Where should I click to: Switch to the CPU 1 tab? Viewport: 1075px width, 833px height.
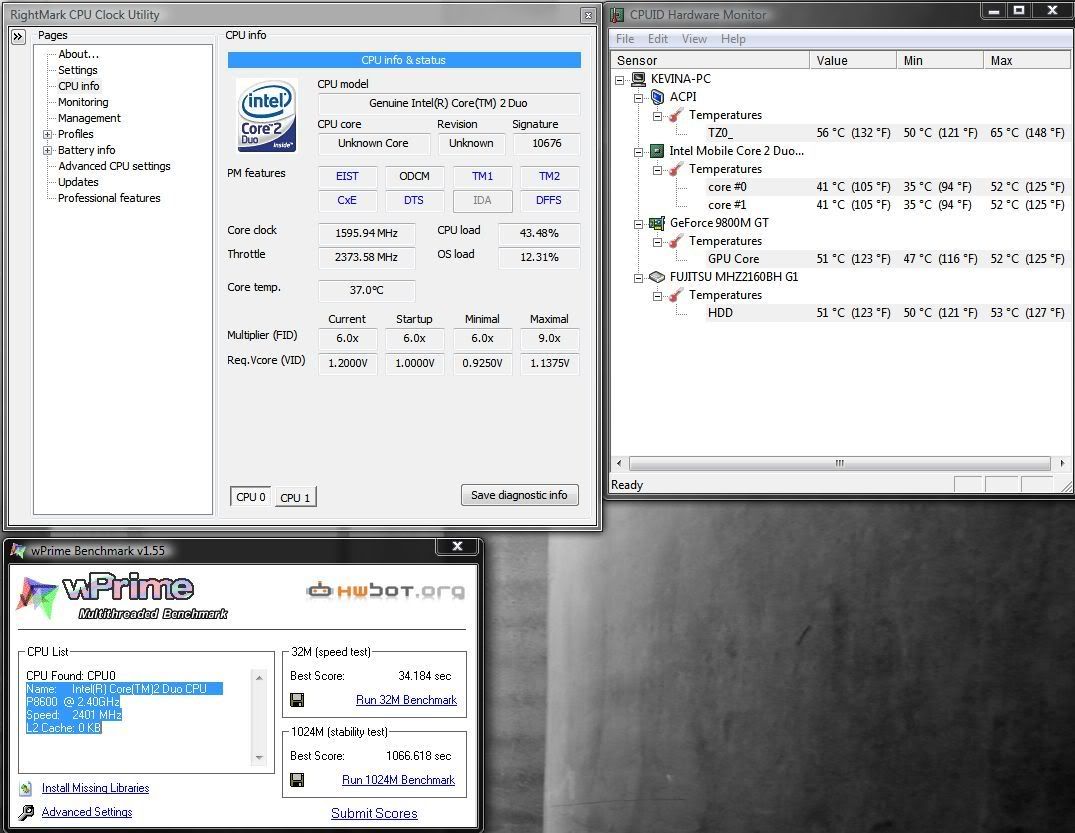tap(295, 498)
